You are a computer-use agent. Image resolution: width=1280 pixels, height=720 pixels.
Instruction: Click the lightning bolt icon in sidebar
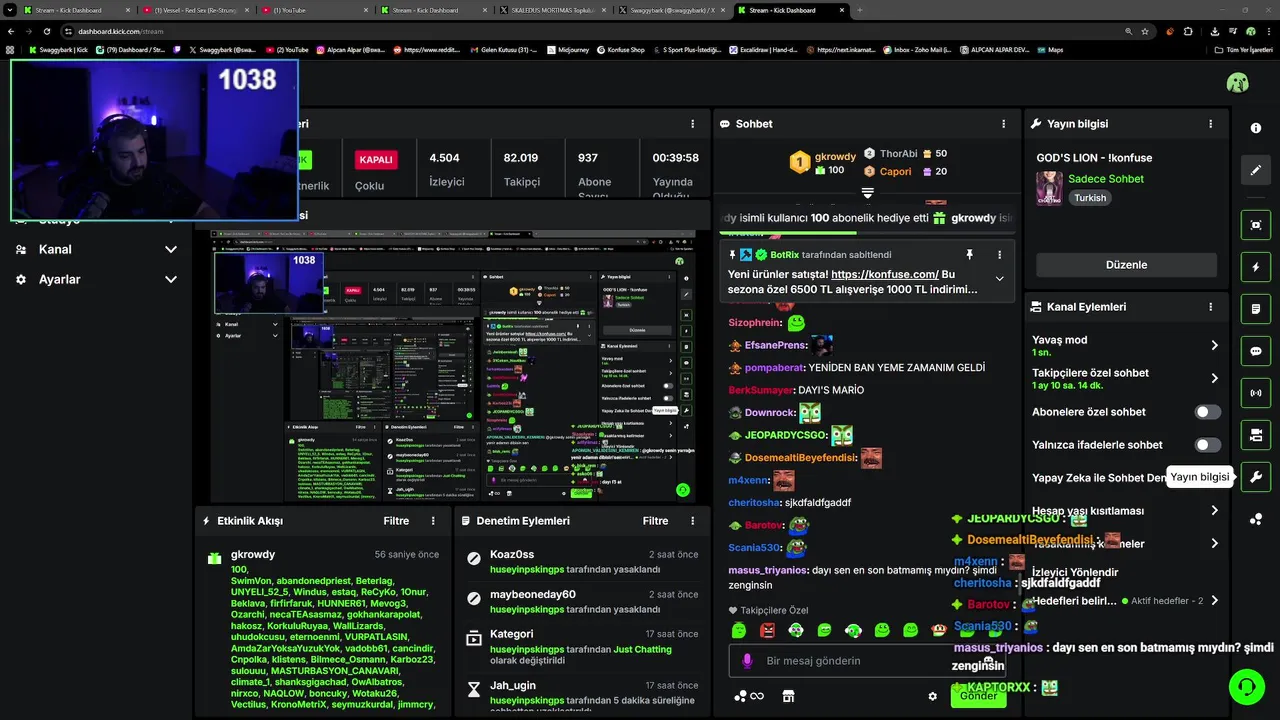coord(1256,267)
